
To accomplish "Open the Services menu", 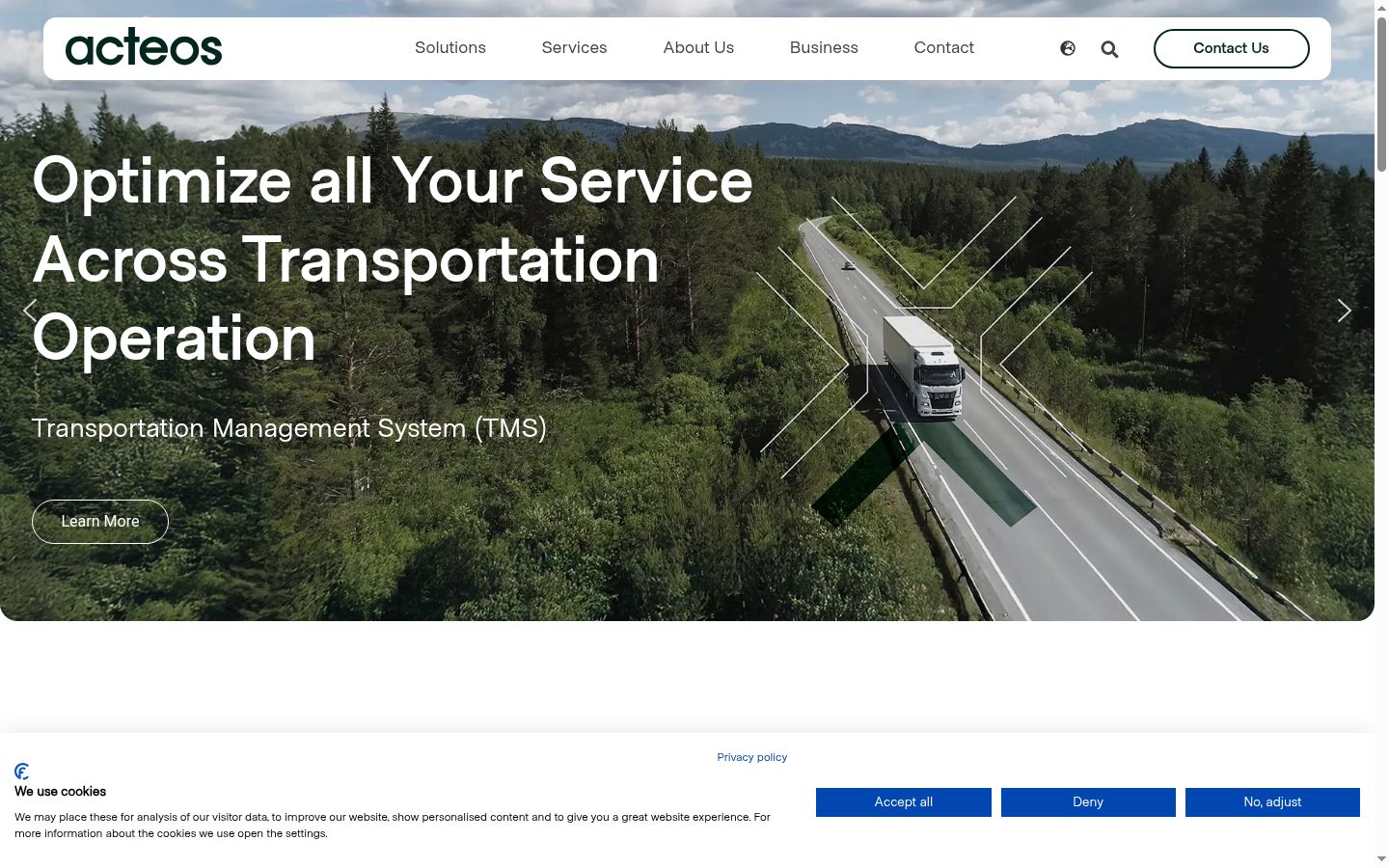I will (x=574, y=48).
